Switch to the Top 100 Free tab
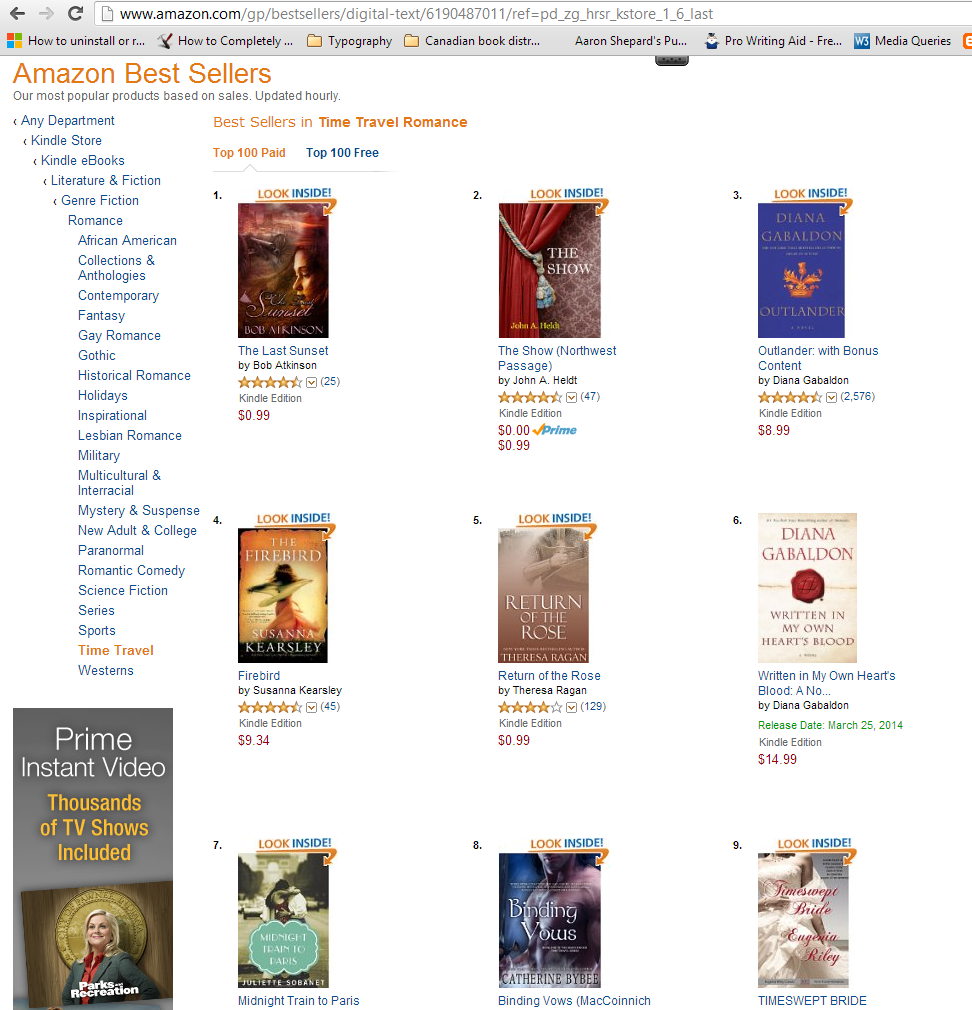972x1010 pixels. tap(342, 153)
